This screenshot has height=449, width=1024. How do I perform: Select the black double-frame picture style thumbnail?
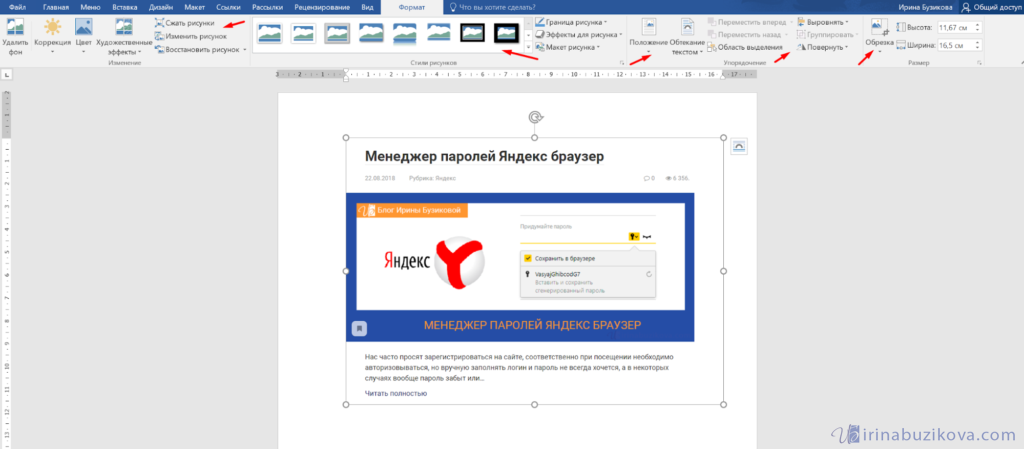[x=473, y=33]
